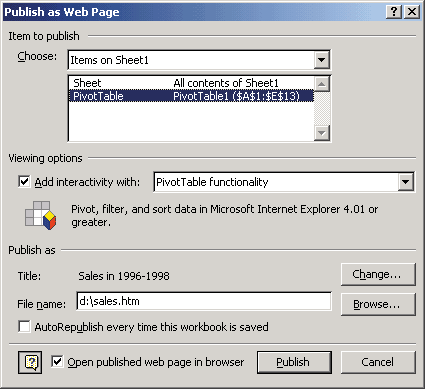
Task: Enable AutoRepublish every time workbook is saved
Action: pyautogui.click(x=24, y=327)
